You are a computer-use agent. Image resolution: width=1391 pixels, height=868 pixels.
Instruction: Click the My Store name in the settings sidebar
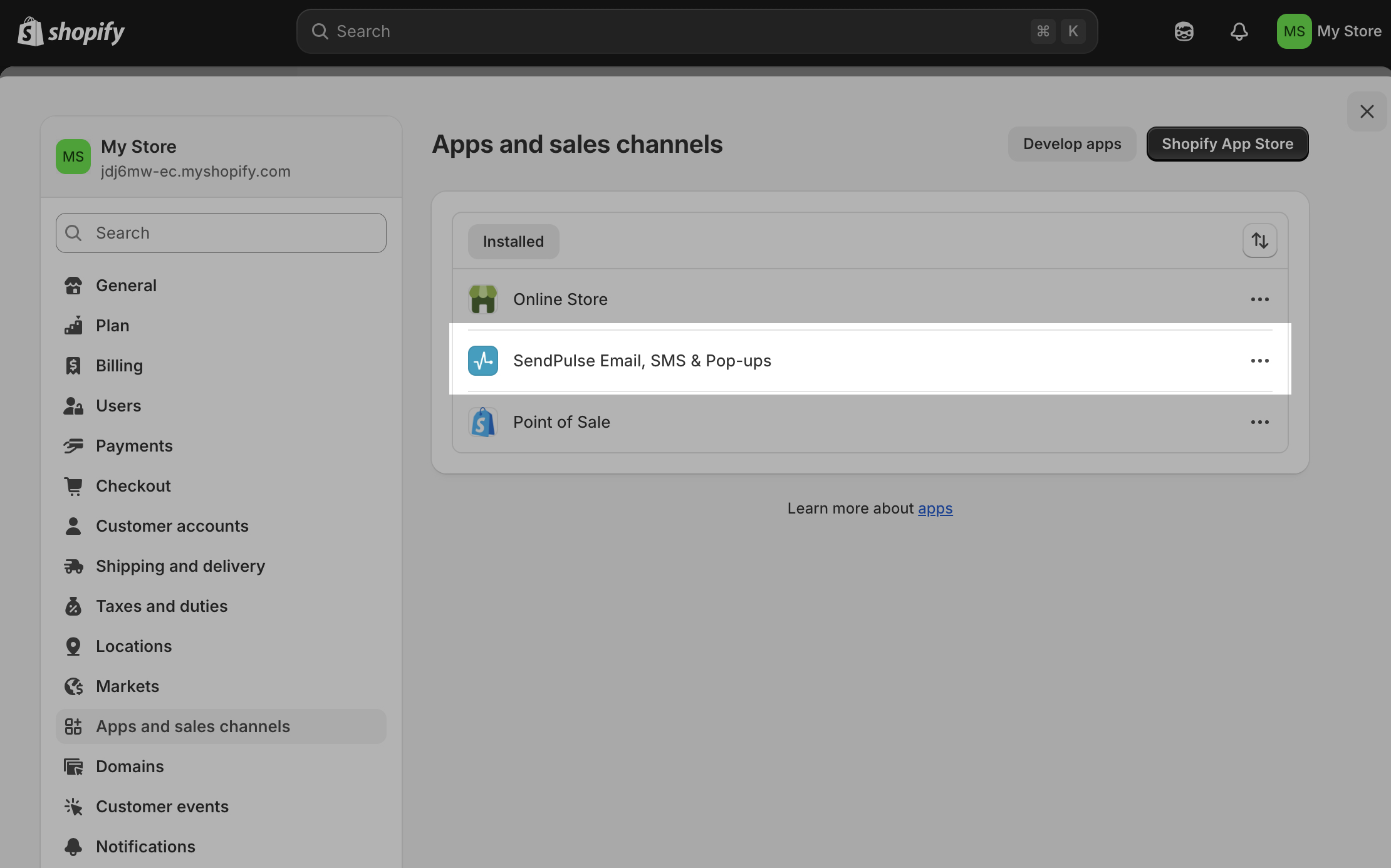[x=138, y=147]
